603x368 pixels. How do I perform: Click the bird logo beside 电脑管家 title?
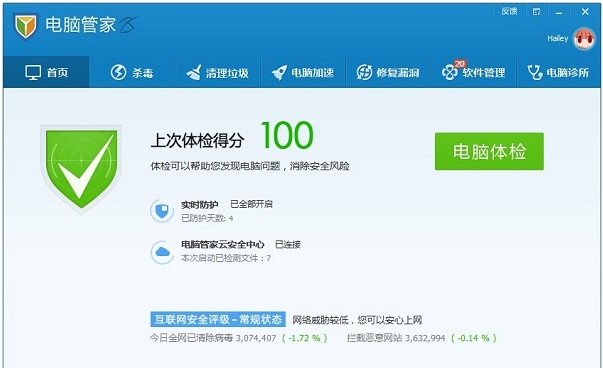(127, 26)
